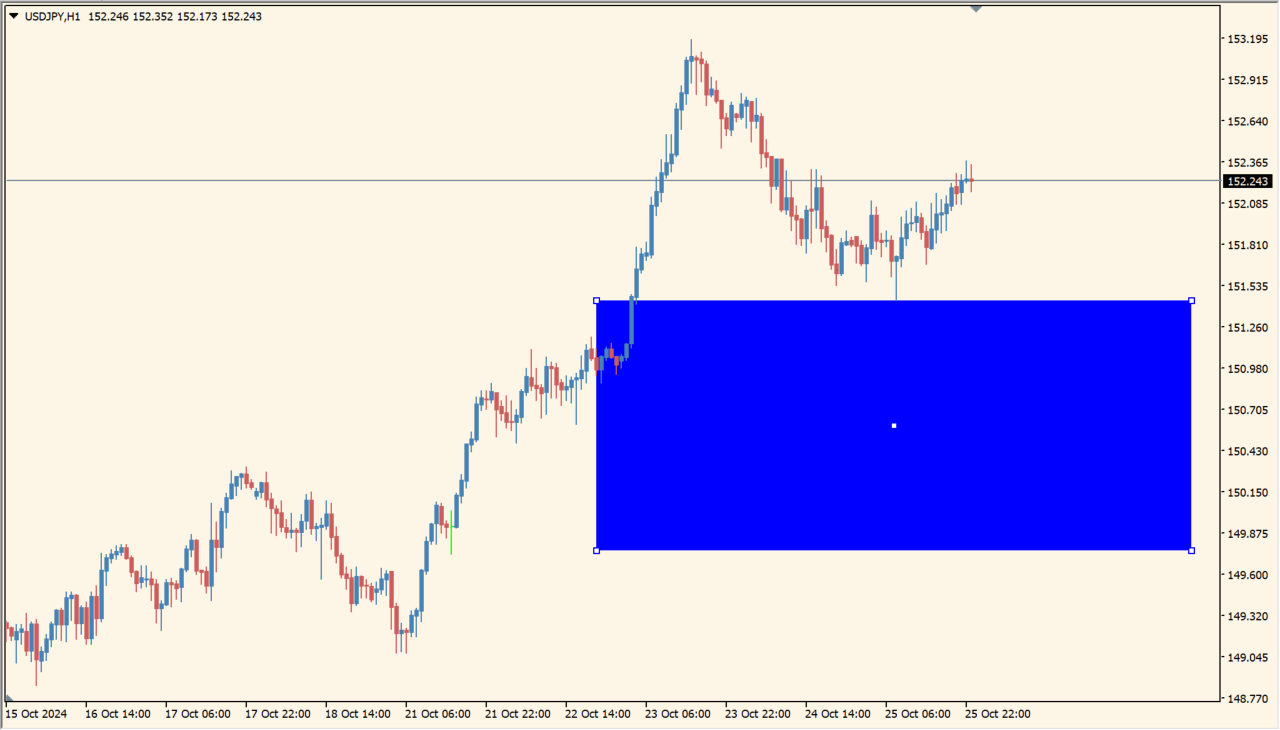
Task: Click the green candle near 21 Oct 06:00
Action: [x=451, y=533]
